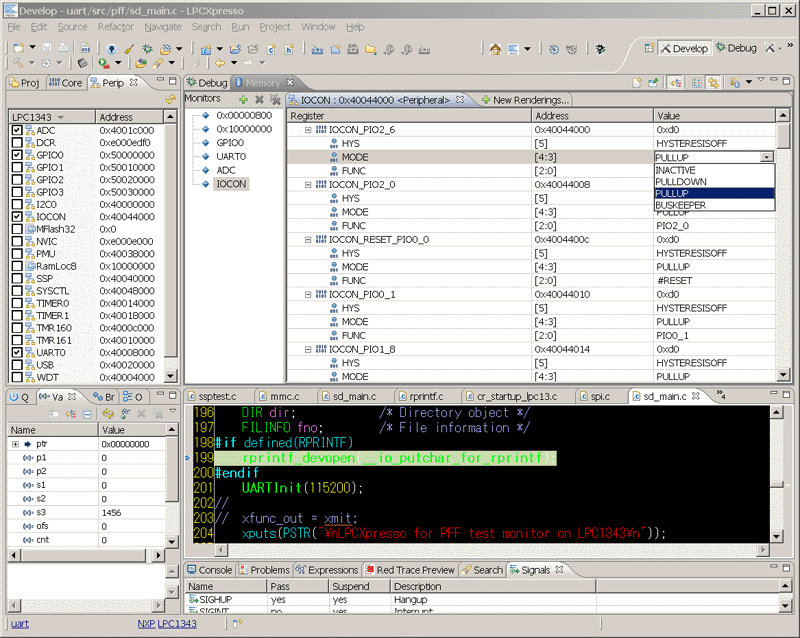Click the hammer Build icon in the toolbar
This screenshot has height=638, width=800.
18,63
